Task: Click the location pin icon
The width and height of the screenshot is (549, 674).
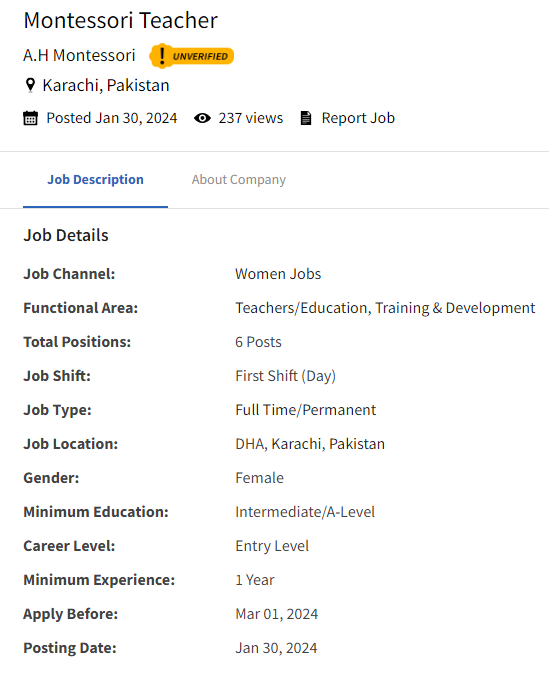Action: 30,85
